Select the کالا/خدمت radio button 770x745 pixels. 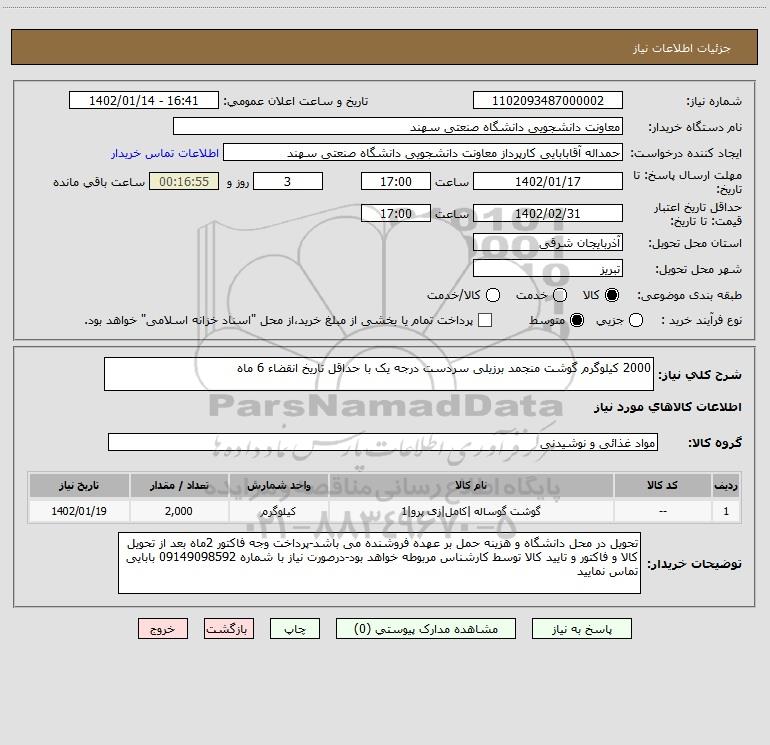click(493, 295)
